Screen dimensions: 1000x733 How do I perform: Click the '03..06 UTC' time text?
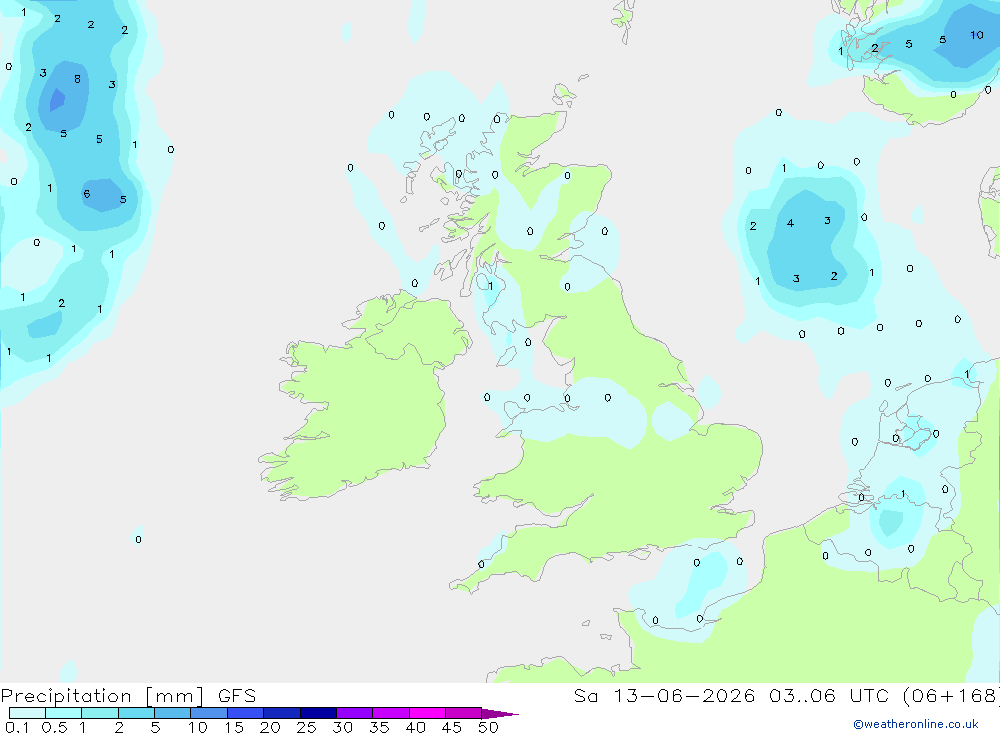[829, 696]
